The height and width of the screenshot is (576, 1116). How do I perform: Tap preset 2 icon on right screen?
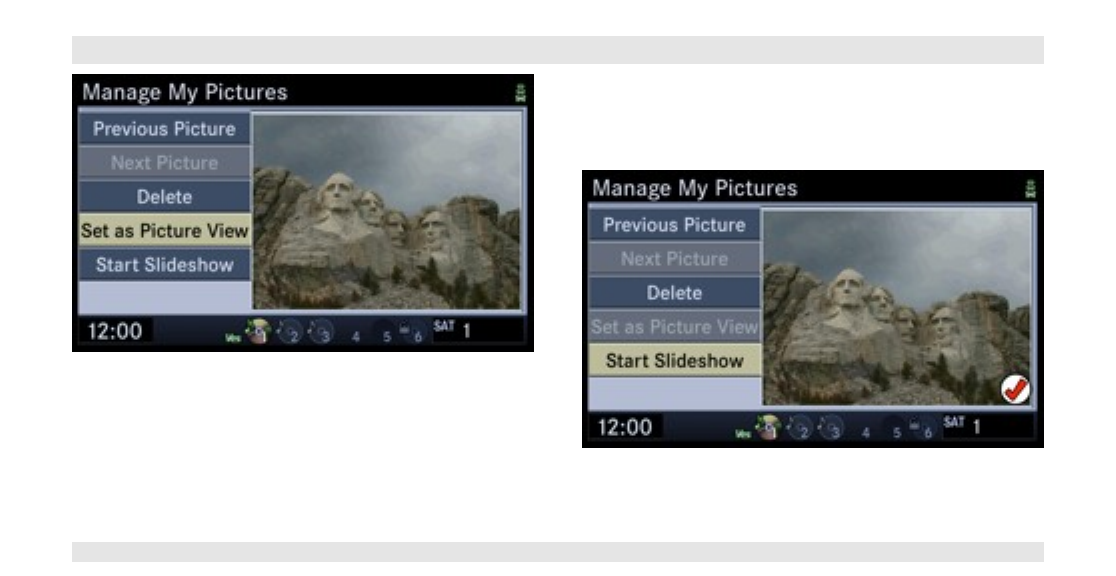click(799, 429)
